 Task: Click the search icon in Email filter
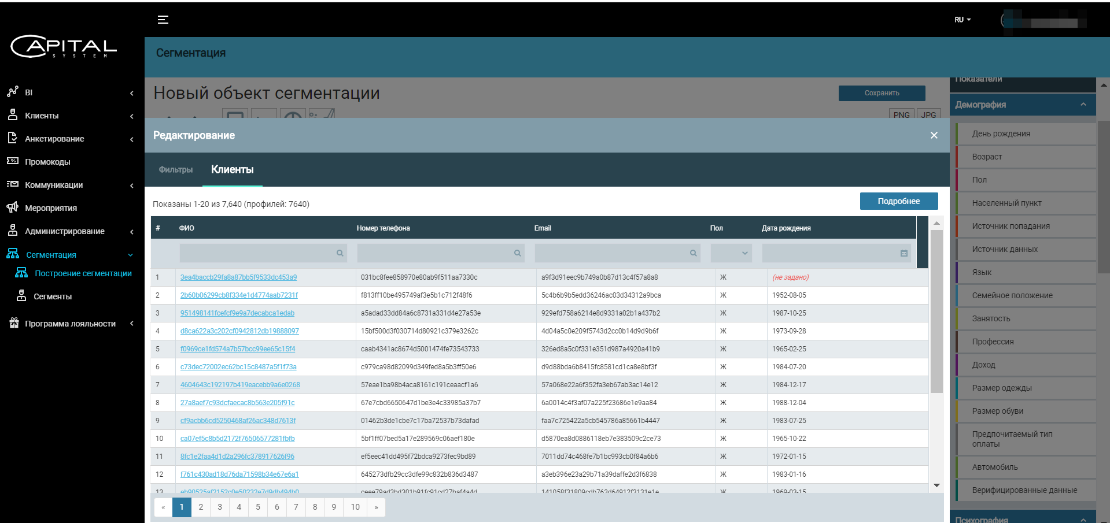(x=696, y=254)
